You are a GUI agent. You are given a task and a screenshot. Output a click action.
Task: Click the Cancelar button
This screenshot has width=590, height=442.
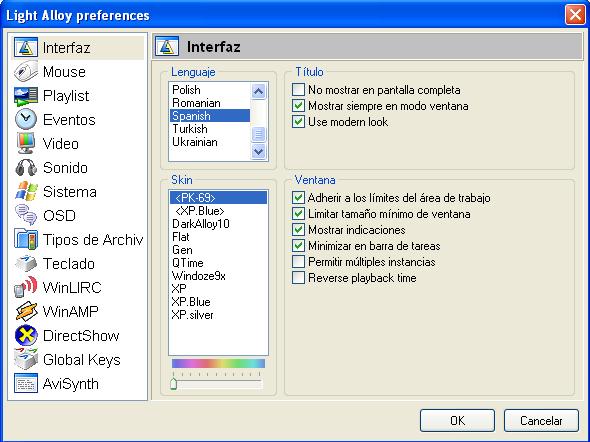pyautogui.click(x=541, y=421)
